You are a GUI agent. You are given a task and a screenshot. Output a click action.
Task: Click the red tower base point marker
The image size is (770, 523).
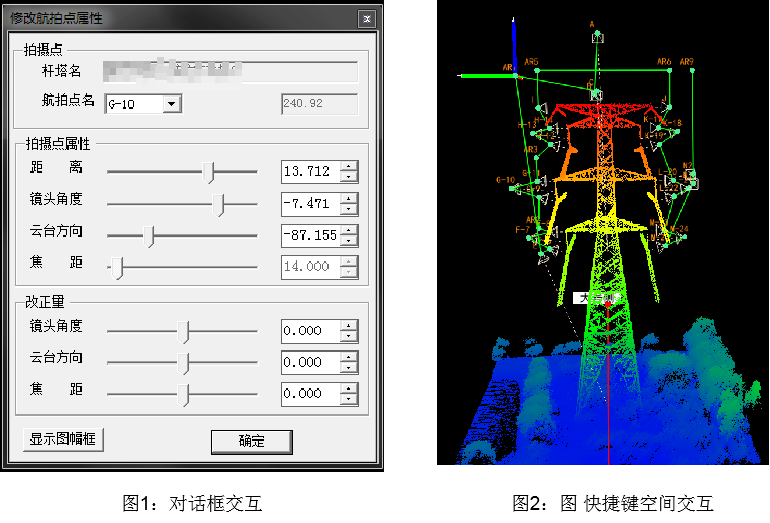[x=608, y=304]
